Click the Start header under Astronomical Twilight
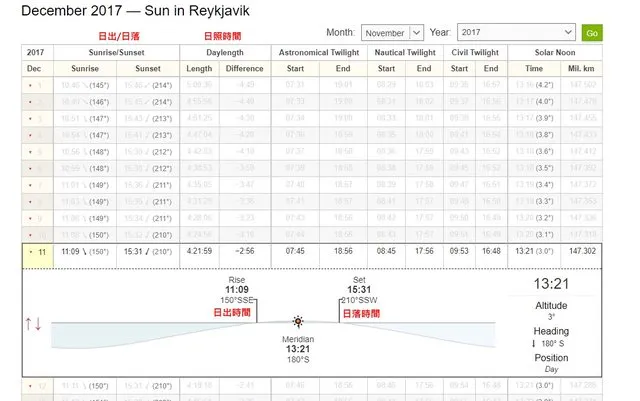This screenshot has height=401, width=640. pyautogui.click(x=295, y=69)
